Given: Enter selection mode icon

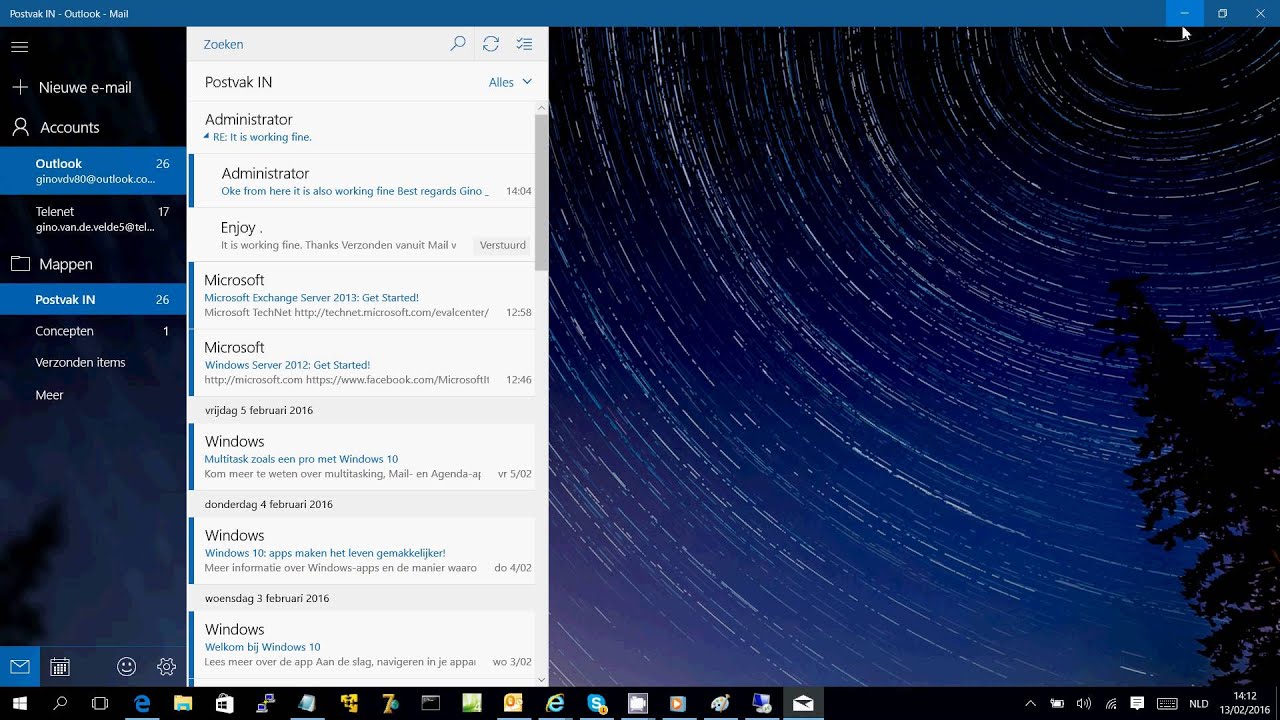Looking at the screenshot, I should (524, 44).
